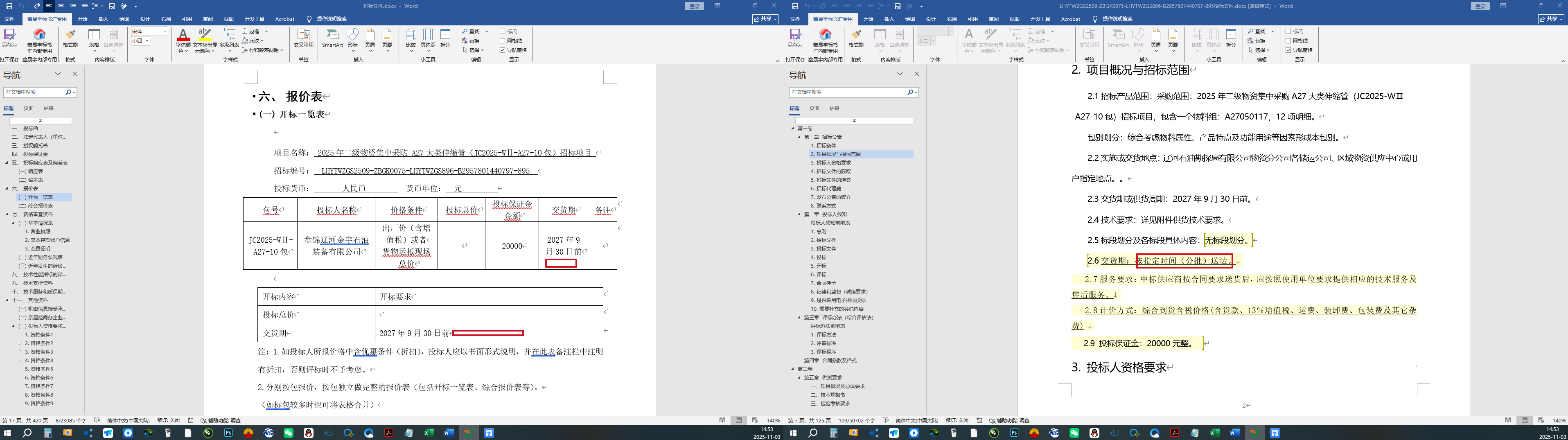1568x440 pixels.
Task: Open Photoshop from the left taskbar
Action: (228, 433)
